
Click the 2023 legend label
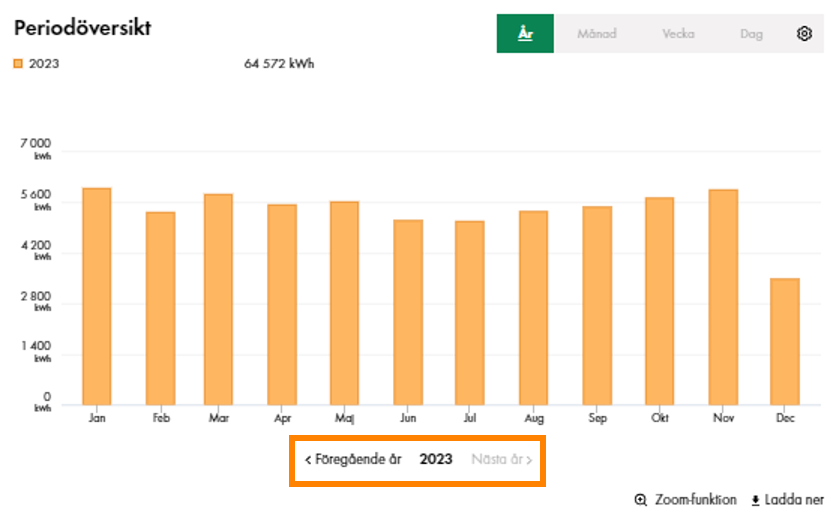(44, 64)
